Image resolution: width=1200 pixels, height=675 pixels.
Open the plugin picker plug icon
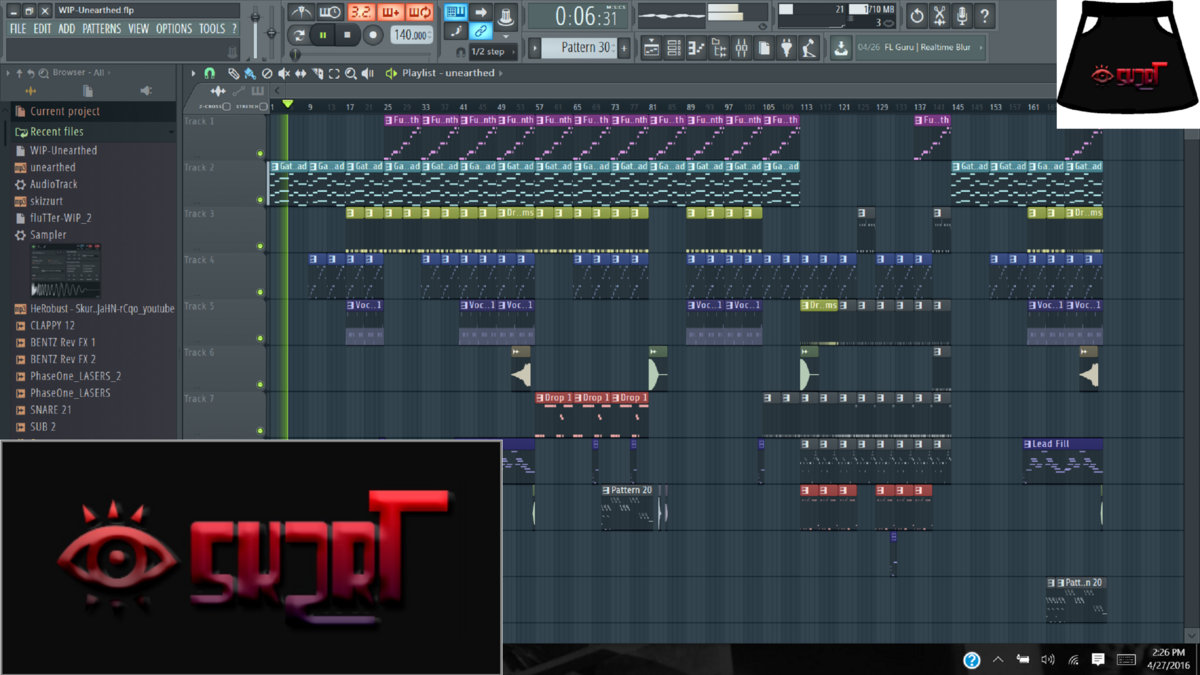click(786, 47)
